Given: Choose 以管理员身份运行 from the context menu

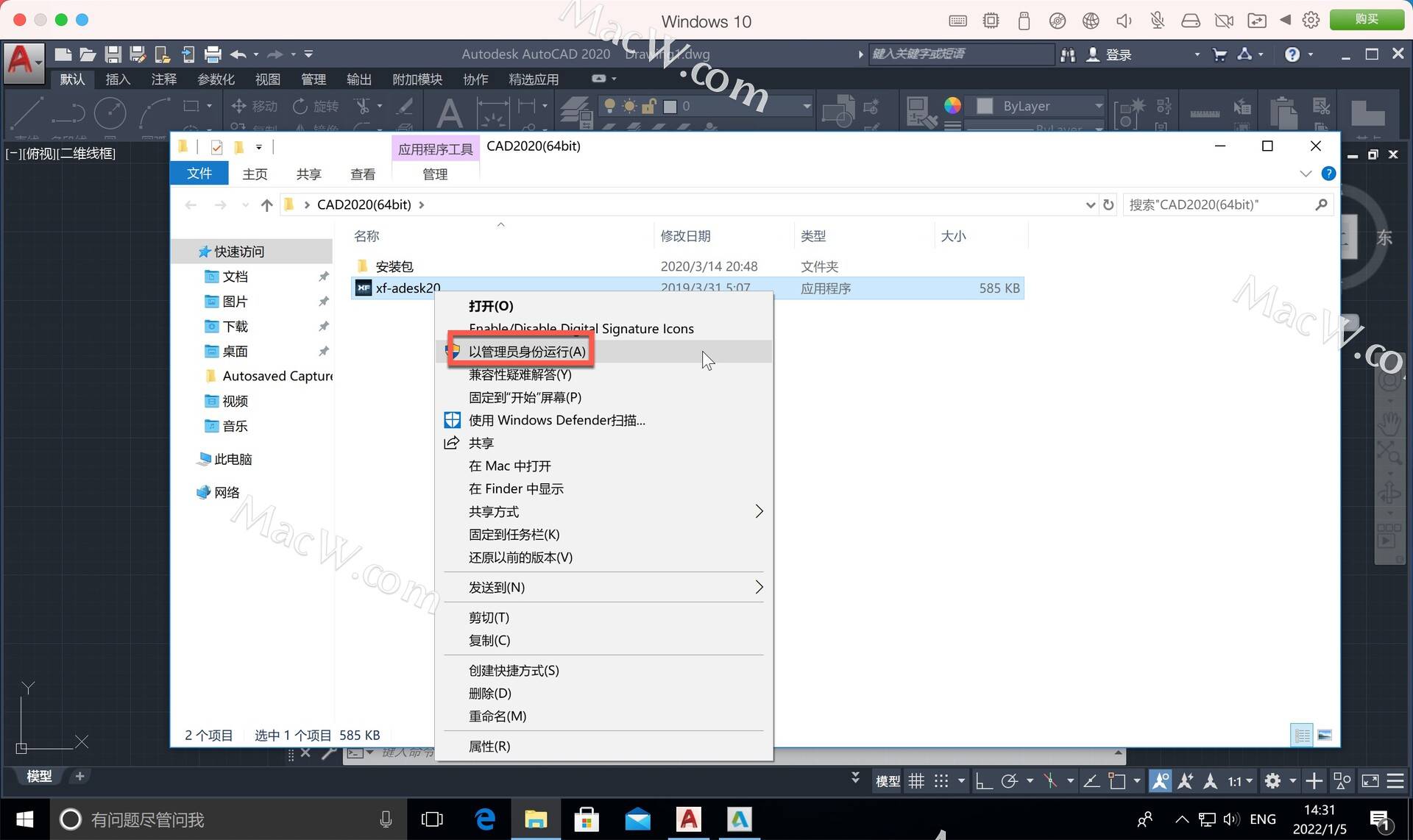Looking at the screenshot, I should point(528,351).
